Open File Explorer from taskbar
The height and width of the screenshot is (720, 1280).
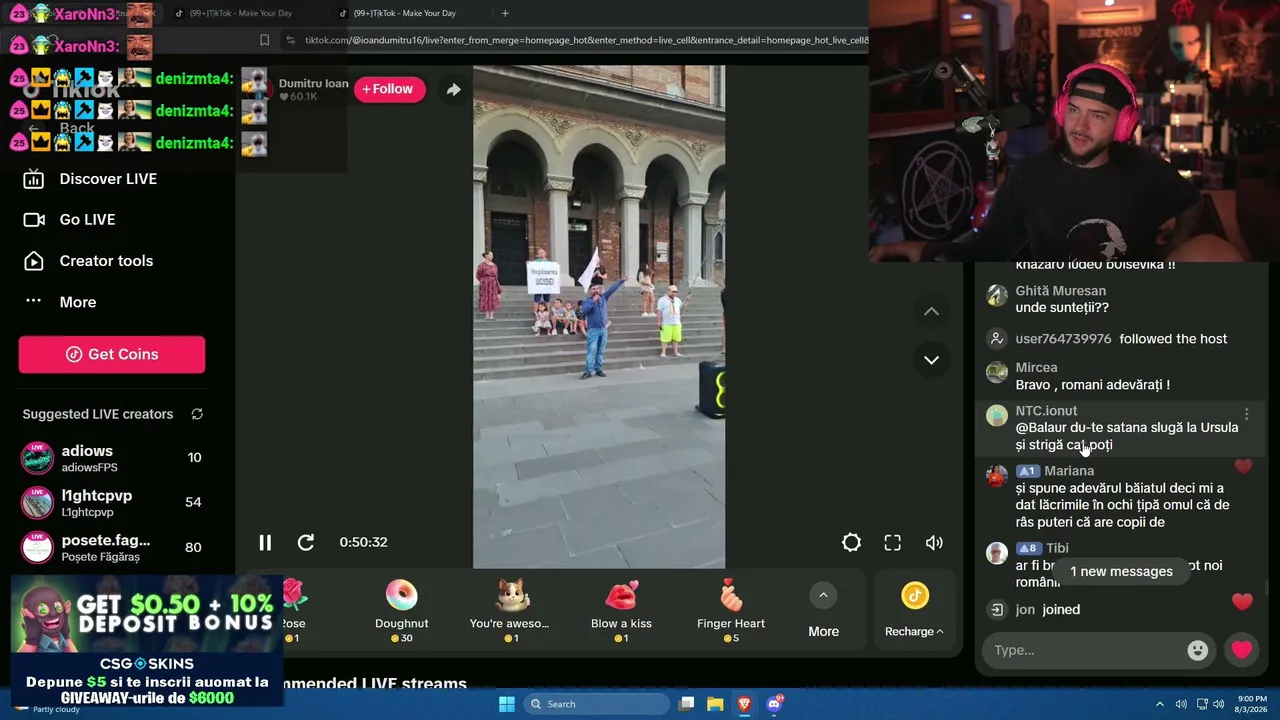[716, 704]
